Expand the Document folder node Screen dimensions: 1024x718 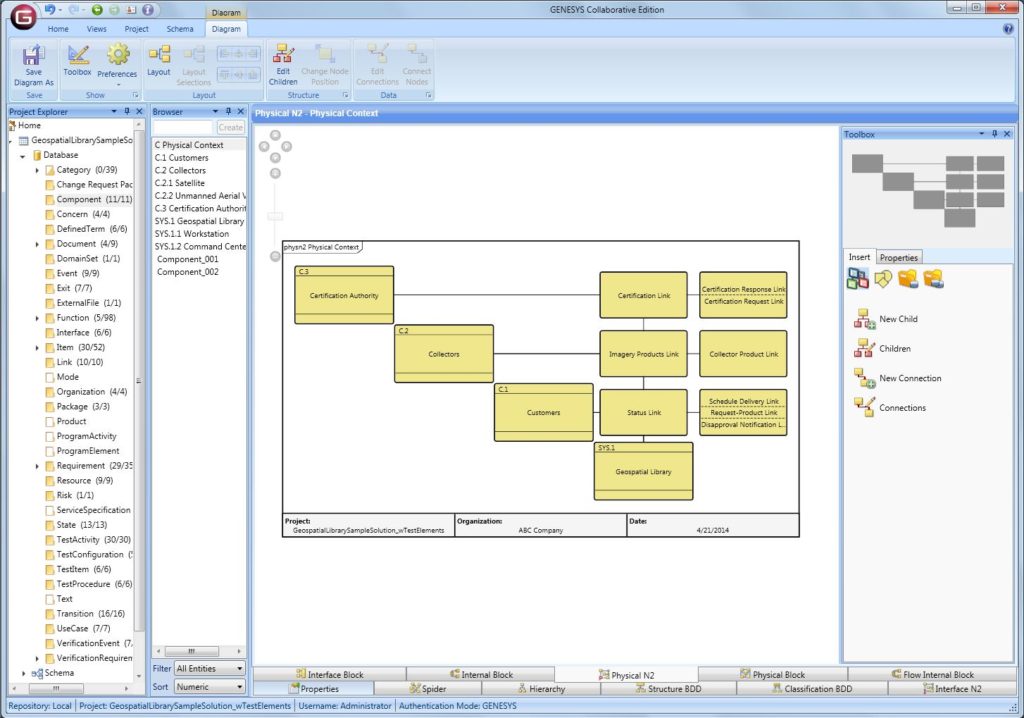click(x=37, y=244)
